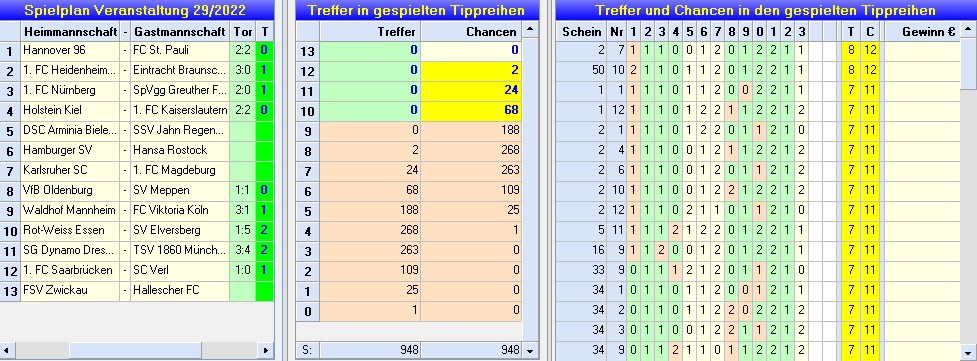The image size is (977, 361).
Task: Click the Chancen column header
Action: coord(472,32)
